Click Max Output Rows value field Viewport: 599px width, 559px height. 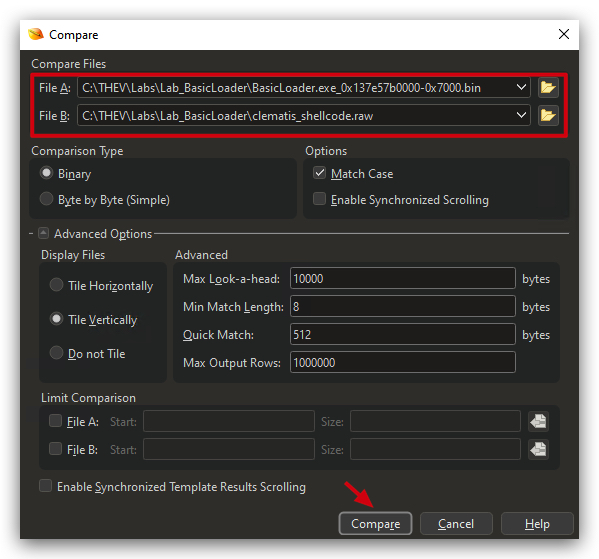(403, 362)
